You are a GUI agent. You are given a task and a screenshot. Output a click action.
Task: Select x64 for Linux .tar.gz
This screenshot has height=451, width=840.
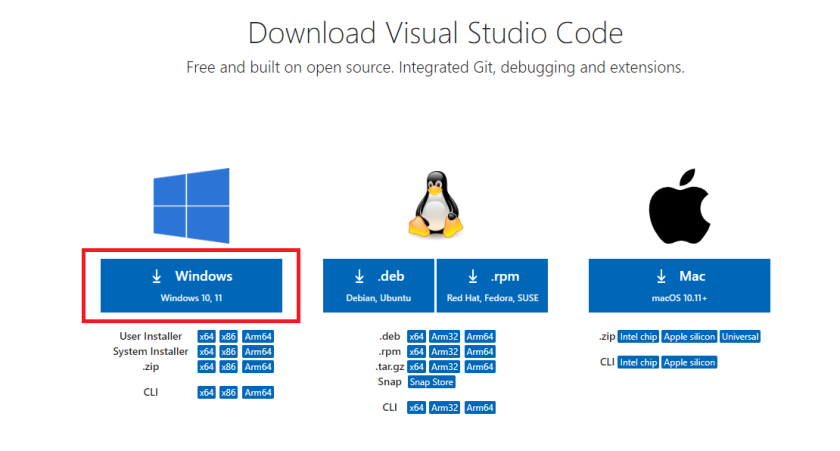click(x=417, y=367)
